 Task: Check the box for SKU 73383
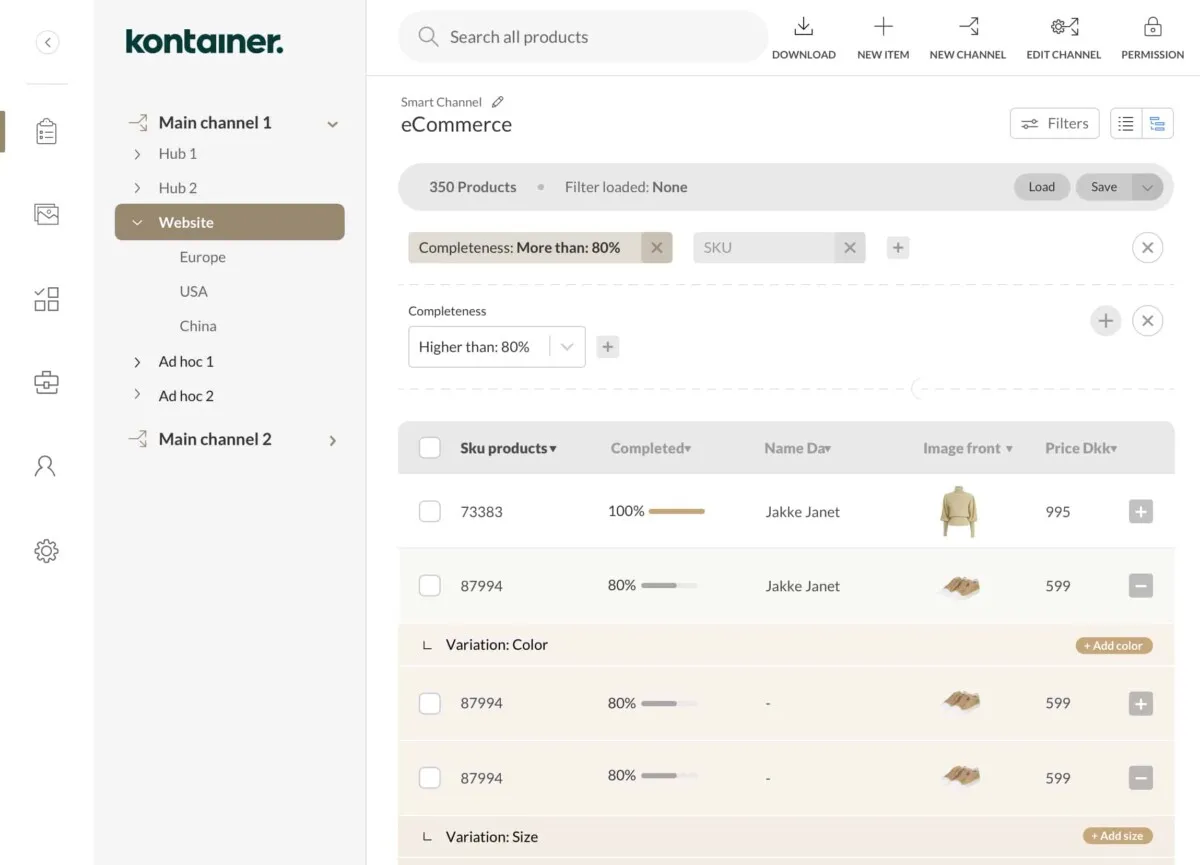coord(430,512)
